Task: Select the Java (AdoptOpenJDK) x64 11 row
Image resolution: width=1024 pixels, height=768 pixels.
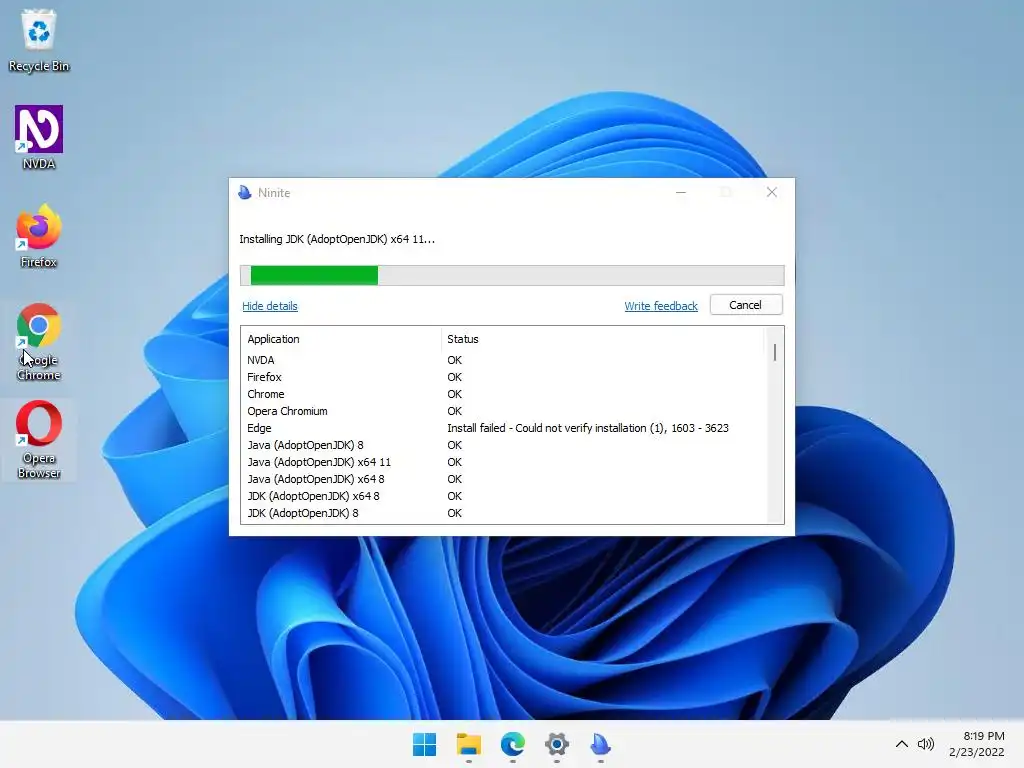Action: 503,462
